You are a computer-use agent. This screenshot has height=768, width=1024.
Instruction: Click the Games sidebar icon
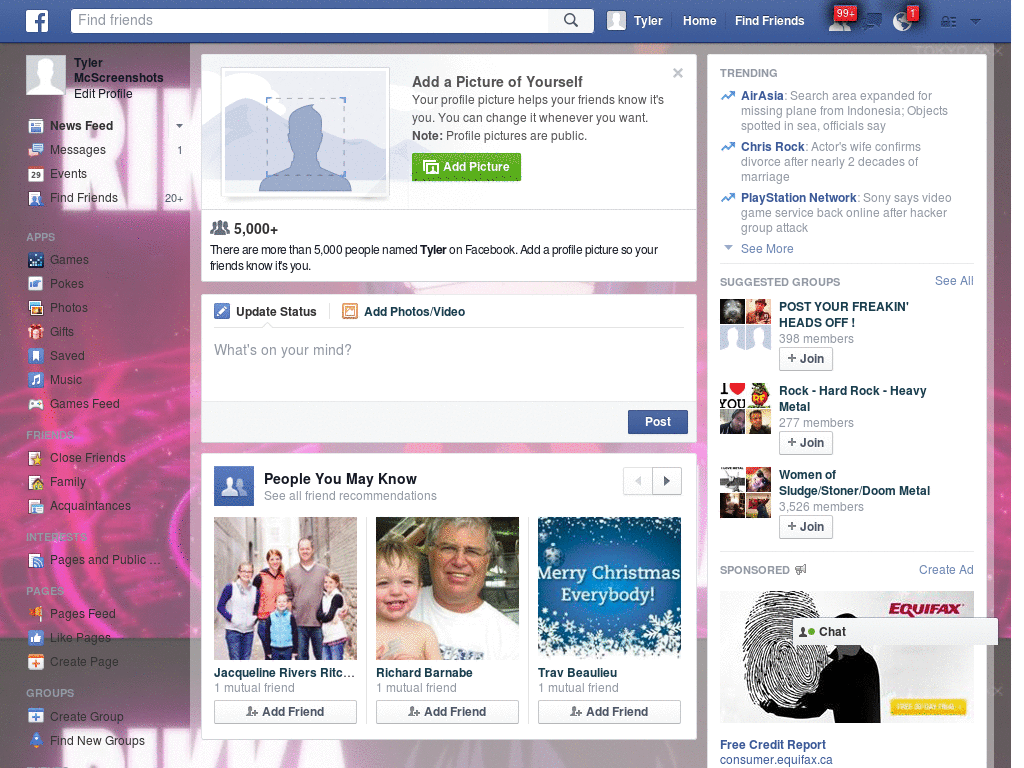(x=36, y=260)
